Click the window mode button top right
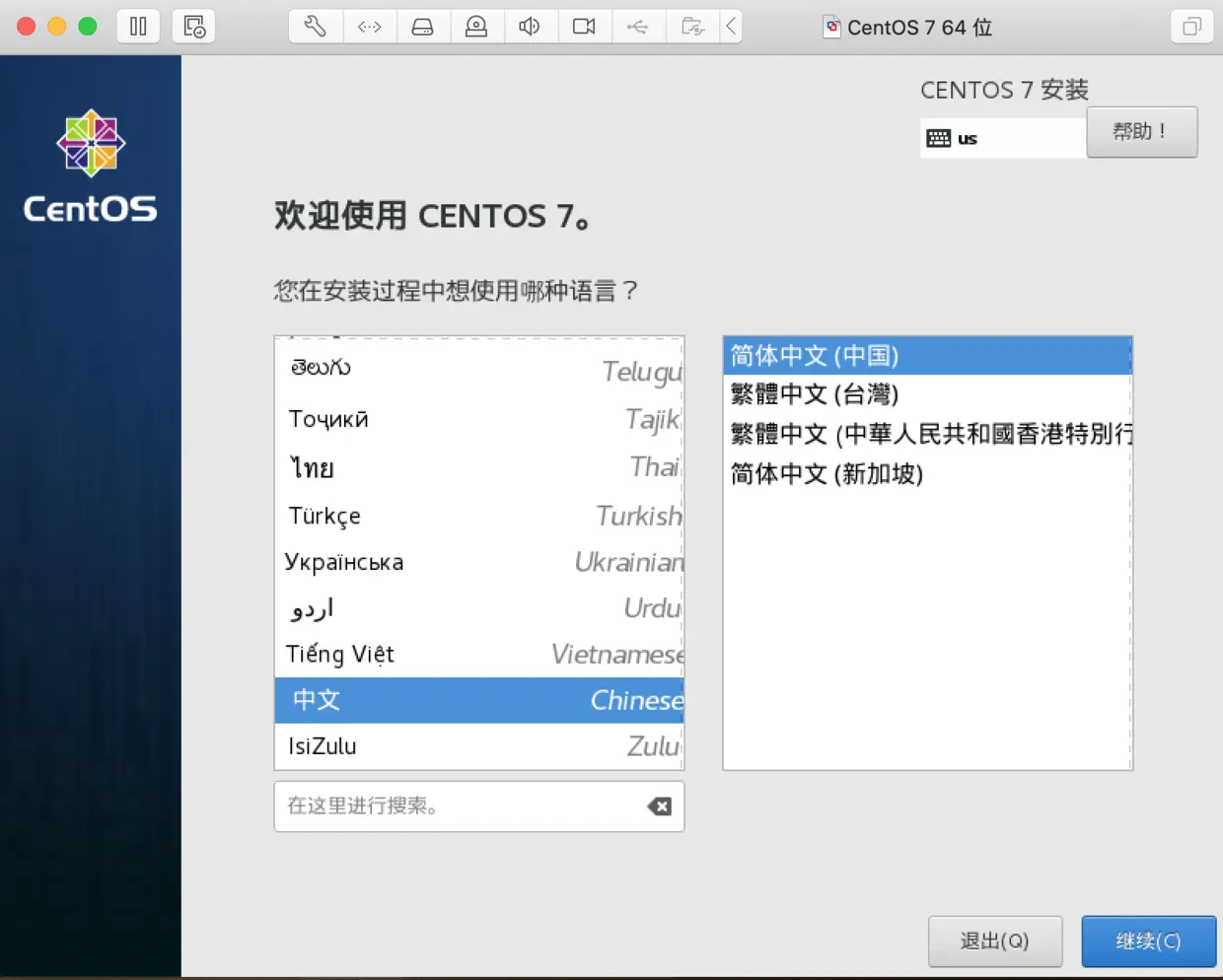This screenshot has width=1223, height=980. (x=1191, y=27)
